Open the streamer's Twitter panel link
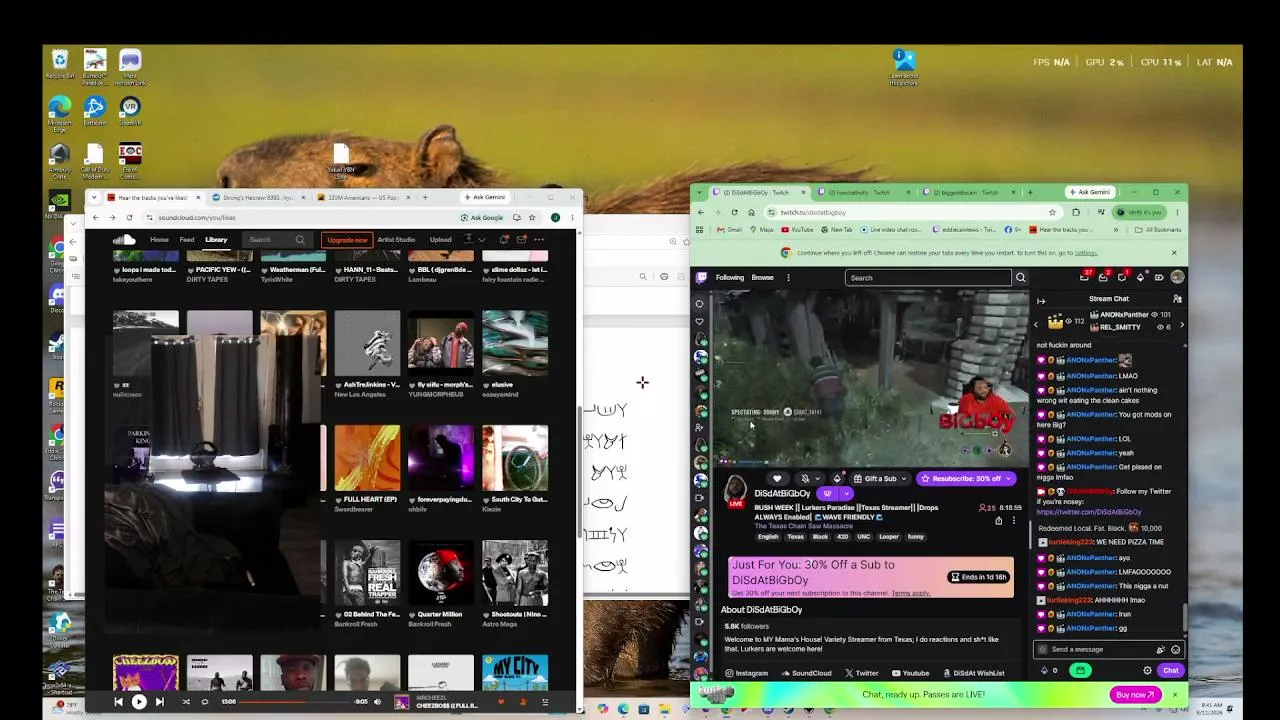The width and height of the screenshot is (1280, 720). [861, 673]
